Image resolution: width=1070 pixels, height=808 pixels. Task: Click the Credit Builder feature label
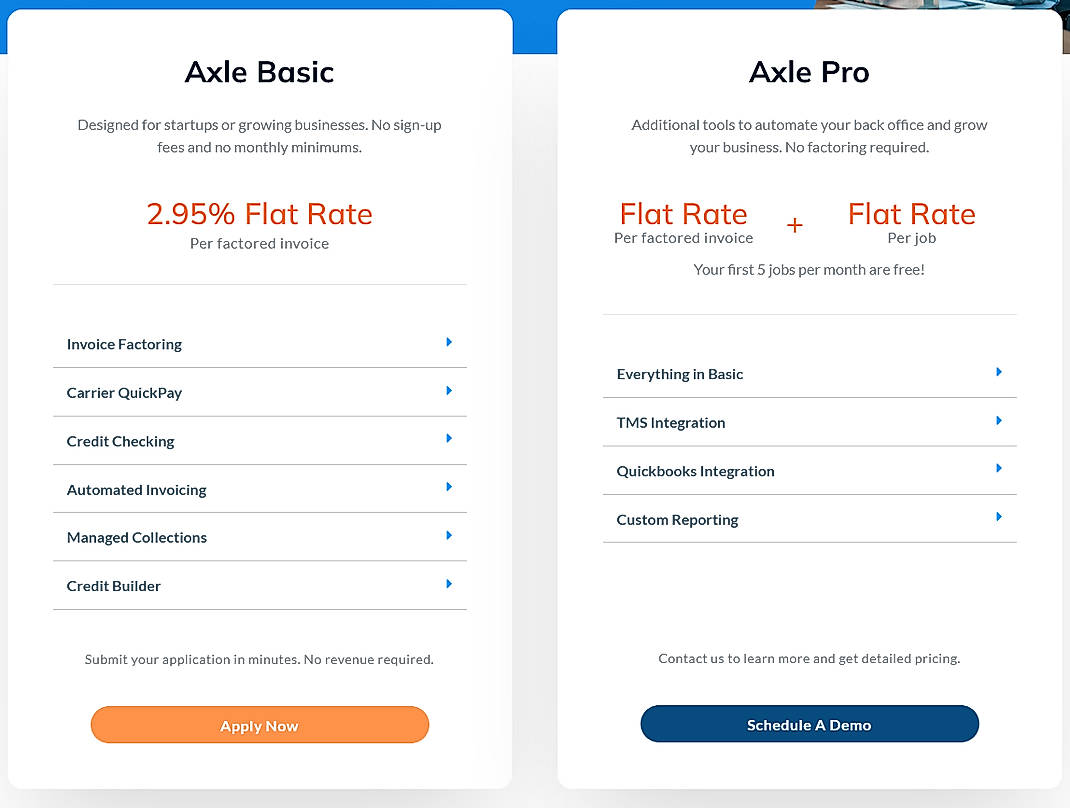point(113,585)
